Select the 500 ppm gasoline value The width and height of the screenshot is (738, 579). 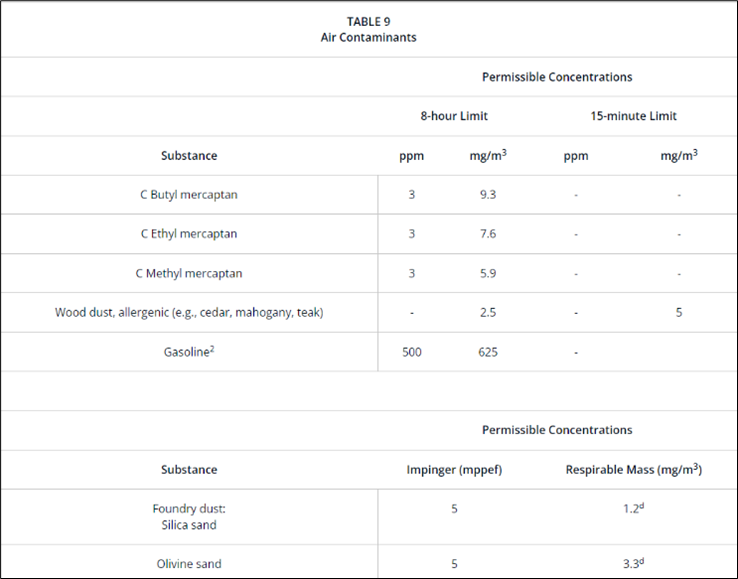(x=412, y=352)
